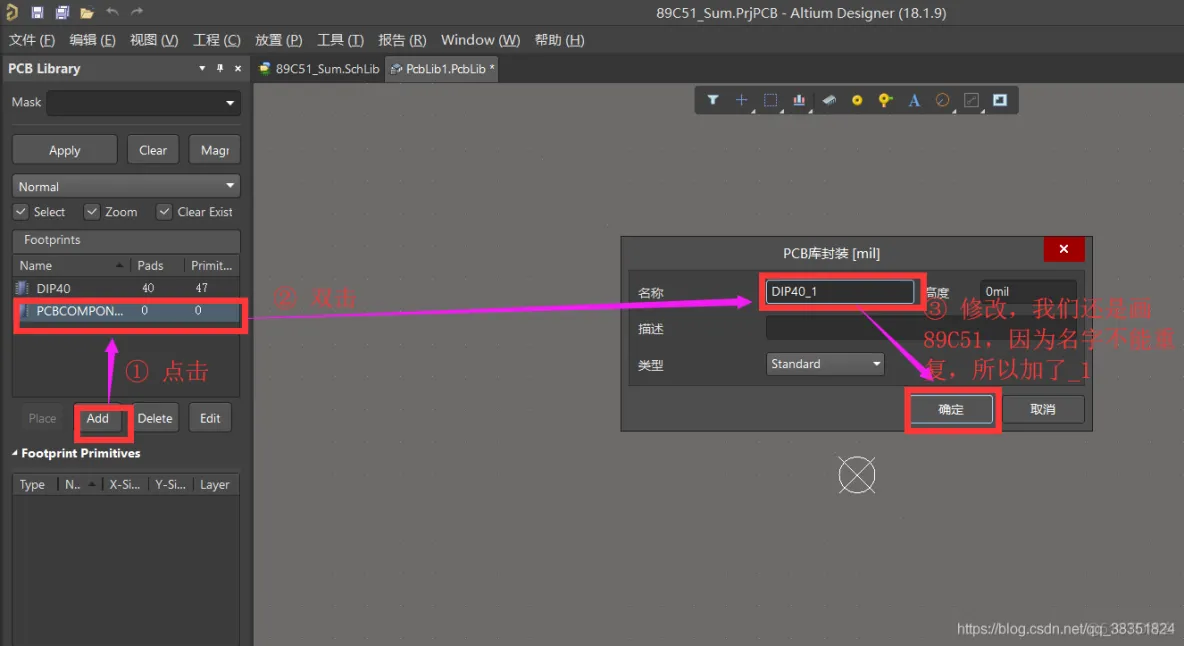
Task: Toggle the Zoom checkbox
Action: pos(92,211)
